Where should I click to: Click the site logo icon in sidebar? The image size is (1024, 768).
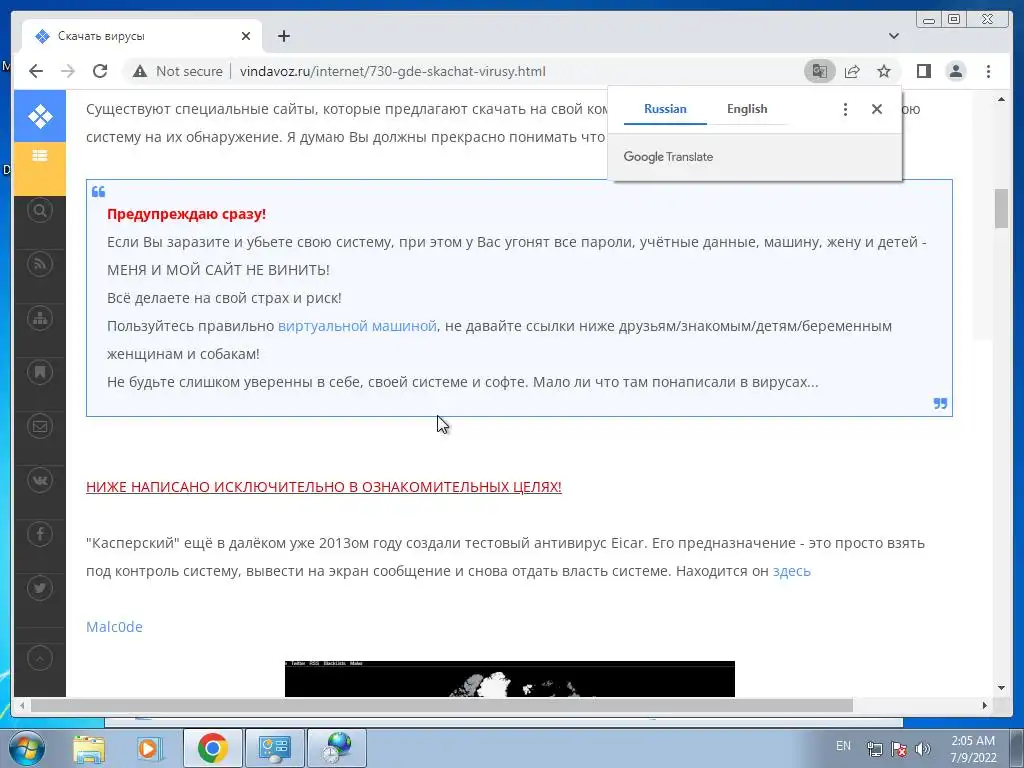pos(40,116)
